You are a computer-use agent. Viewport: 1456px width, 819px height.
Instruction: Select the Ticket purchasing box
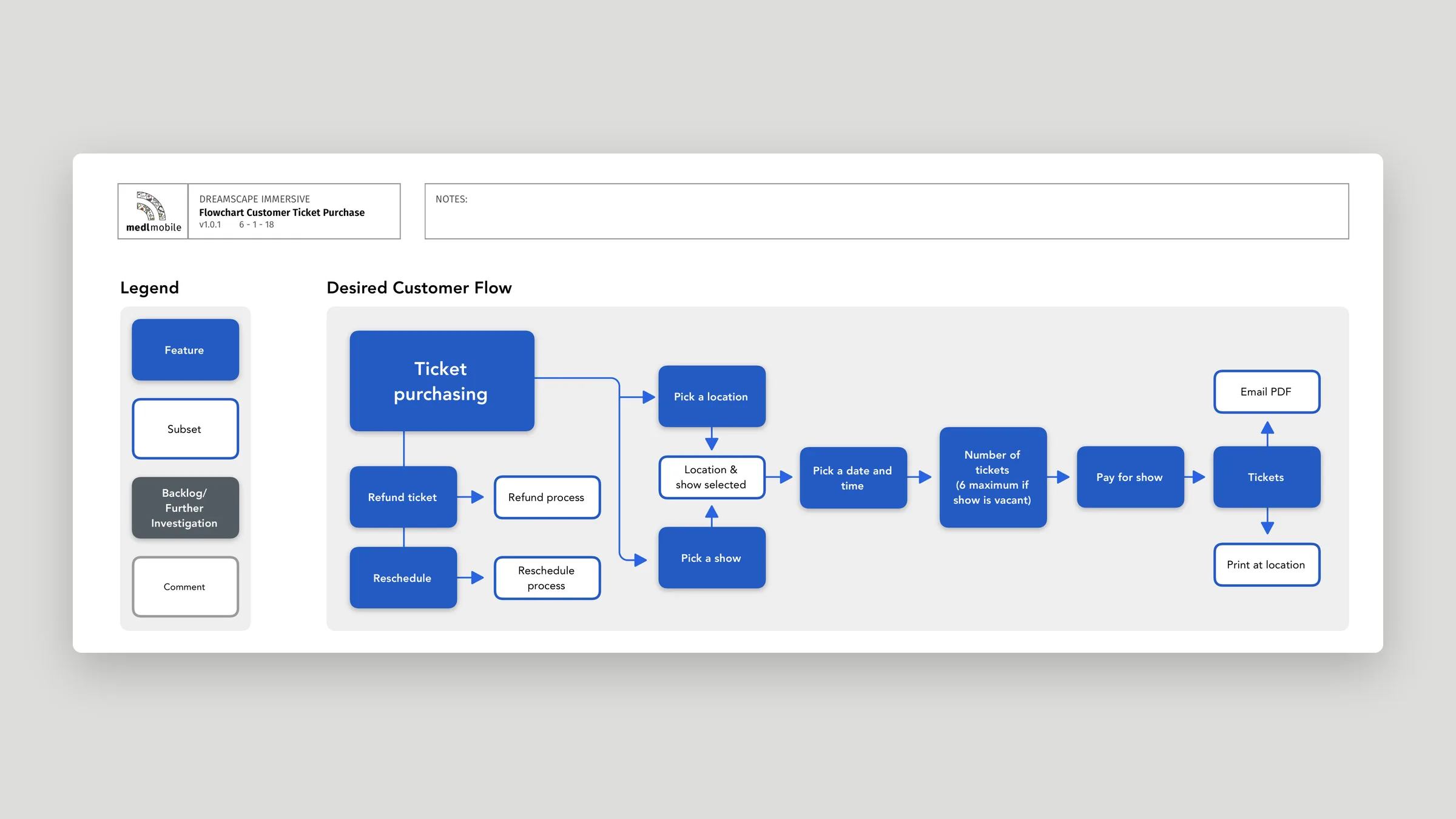click(442, 381)
